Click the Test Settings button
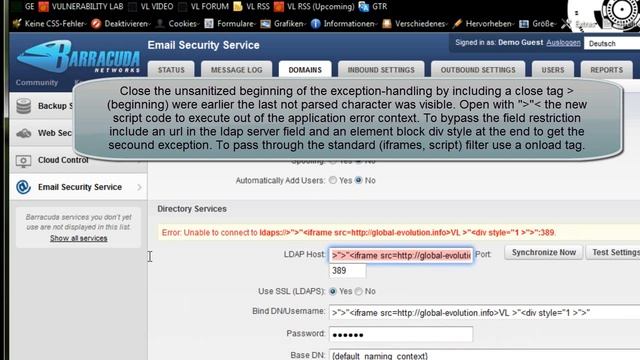The width and height of the screenshot is (640, 360). (614, 252)
